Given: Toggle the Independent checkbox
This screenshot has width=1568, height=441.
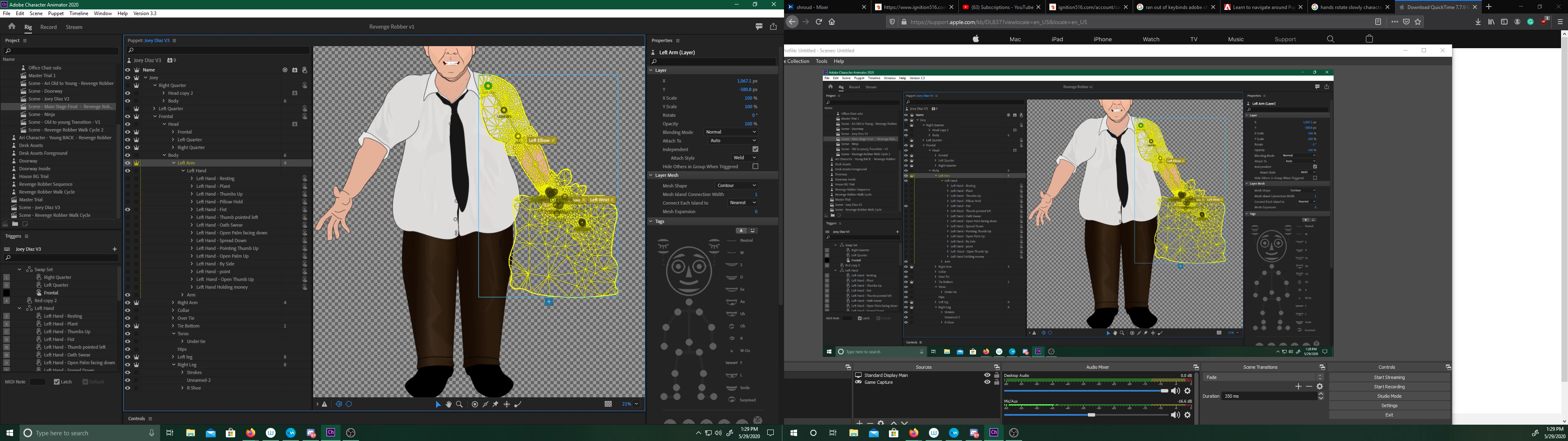Looking at the screenshot, I should (755, 149).
